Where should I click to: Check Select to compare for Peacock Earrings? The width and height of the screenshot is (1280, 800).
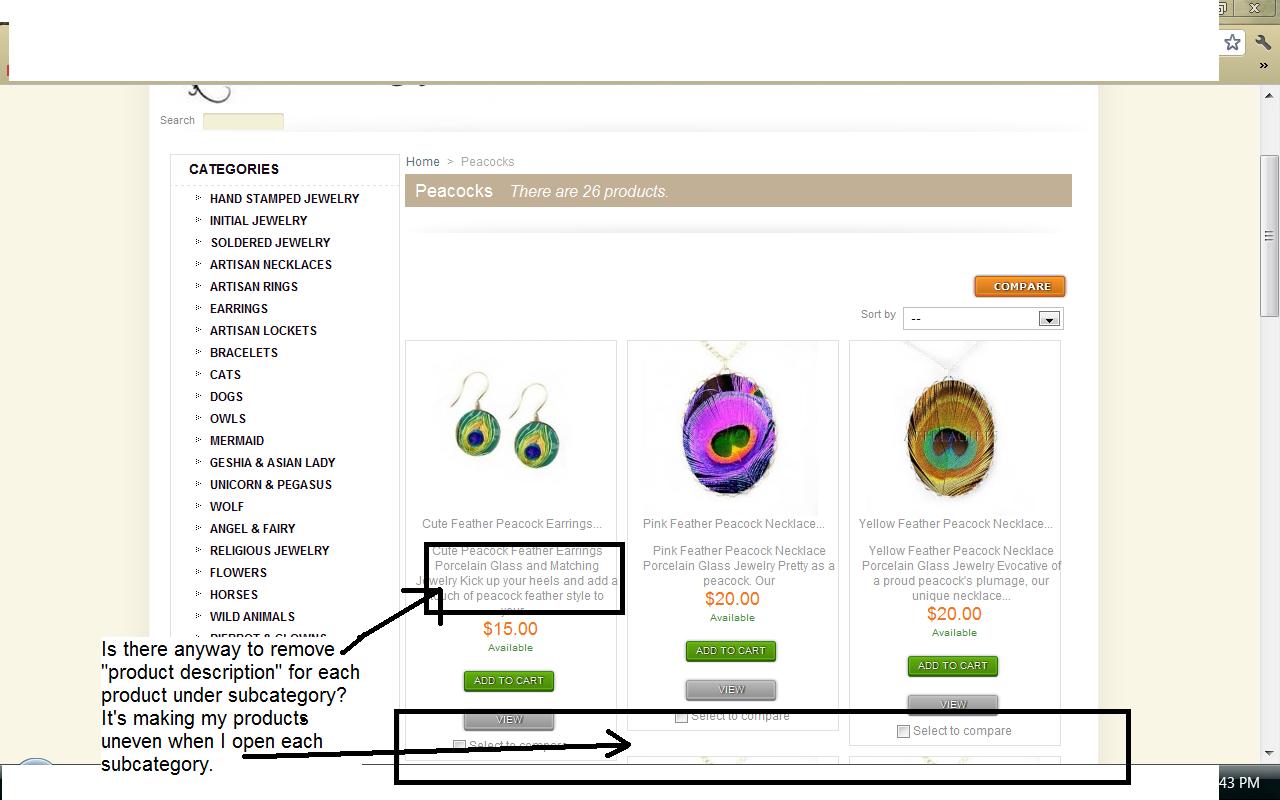tap(459, 746)
